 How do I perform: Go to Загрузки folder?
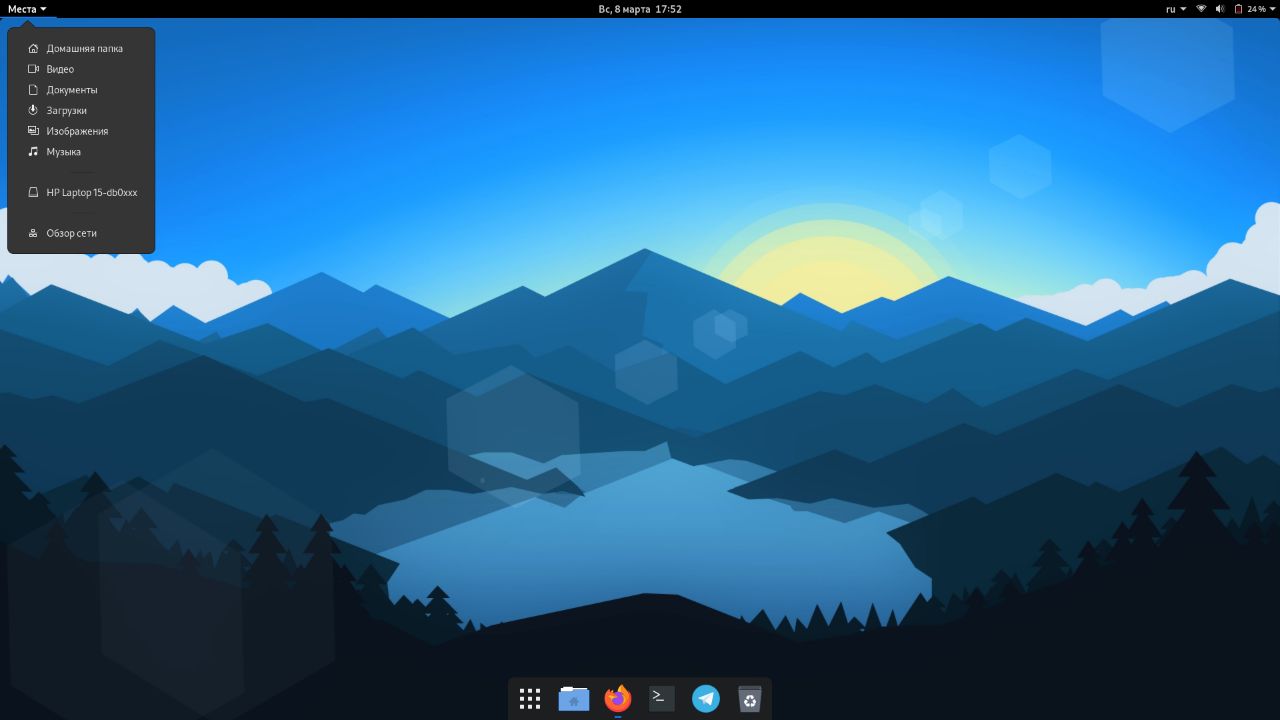[x=81, y=110]
